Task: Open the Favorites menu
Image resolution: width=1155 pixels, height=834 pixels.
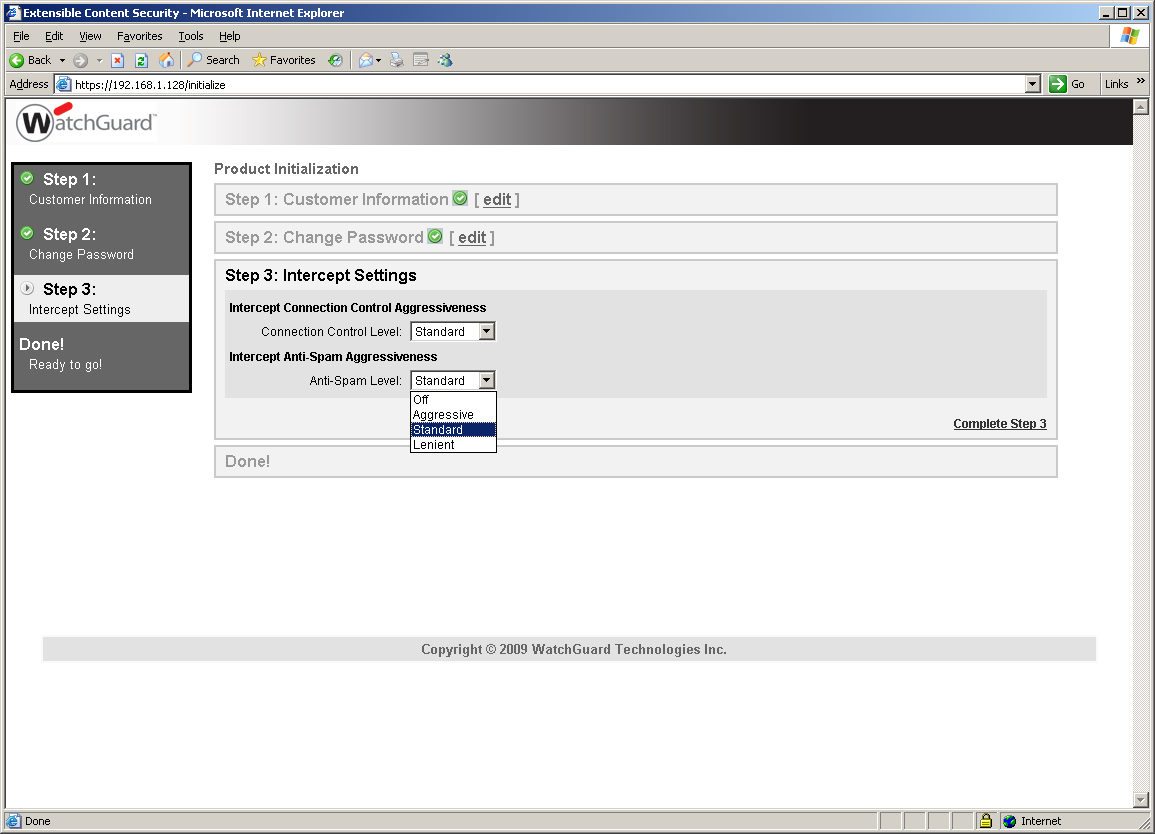Action: [x=139, y=36]
